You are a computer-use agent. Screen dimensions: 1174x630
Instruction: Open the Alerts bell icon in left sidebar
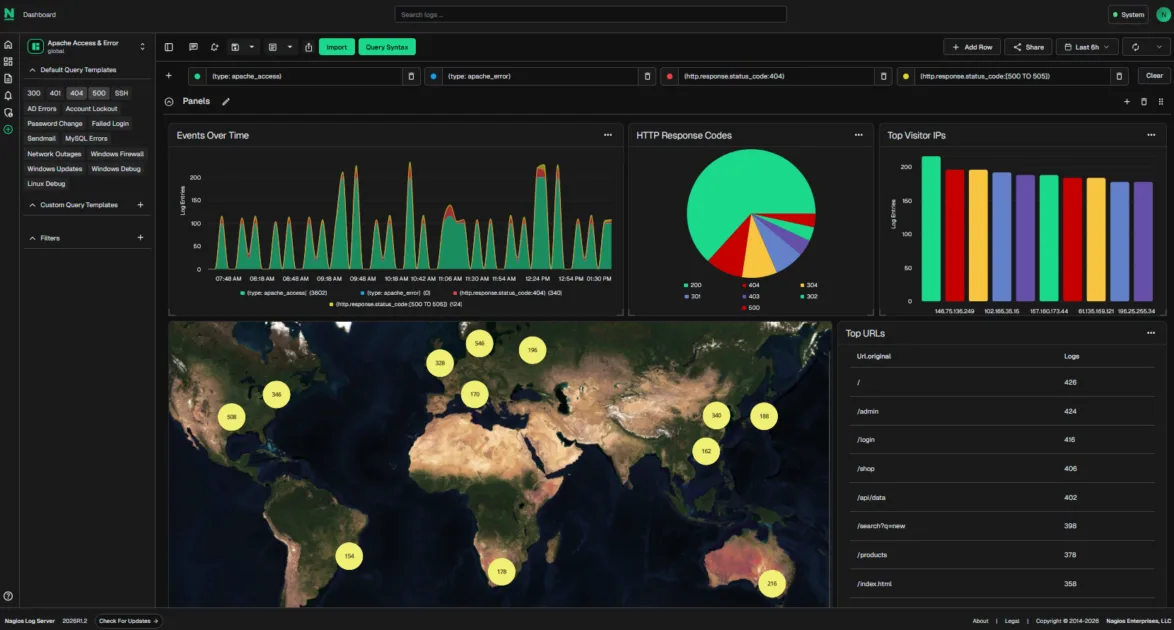coord(9,96)
